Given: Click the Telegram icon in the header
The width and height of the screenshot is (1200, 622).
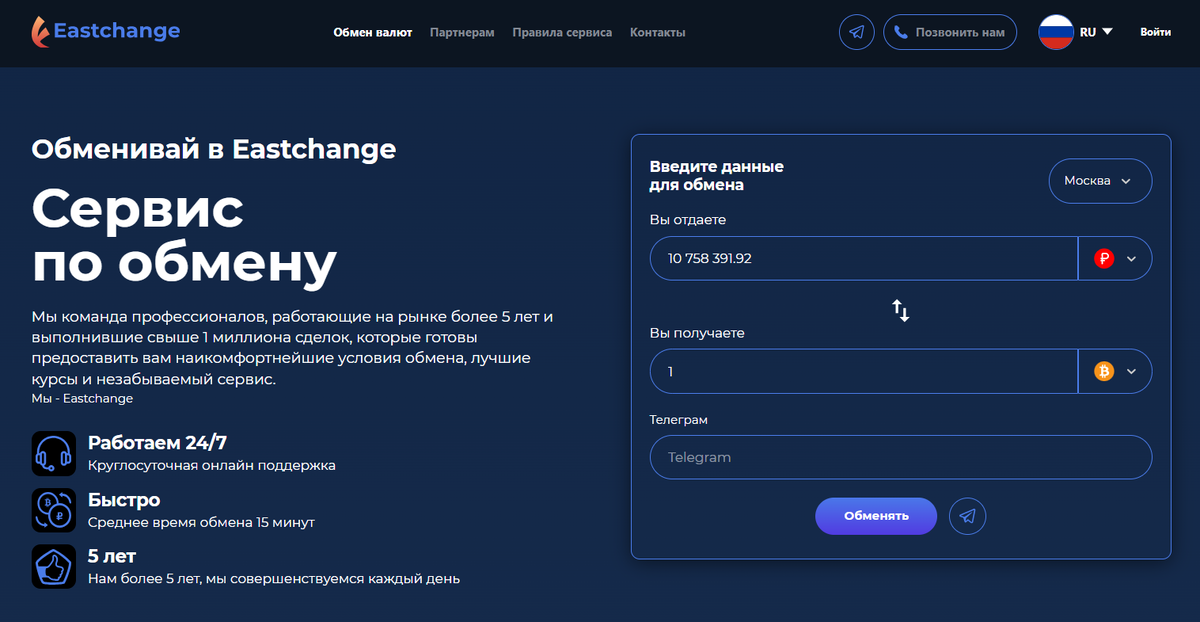Looking at the screenshot, I should [x=856, y=32].
